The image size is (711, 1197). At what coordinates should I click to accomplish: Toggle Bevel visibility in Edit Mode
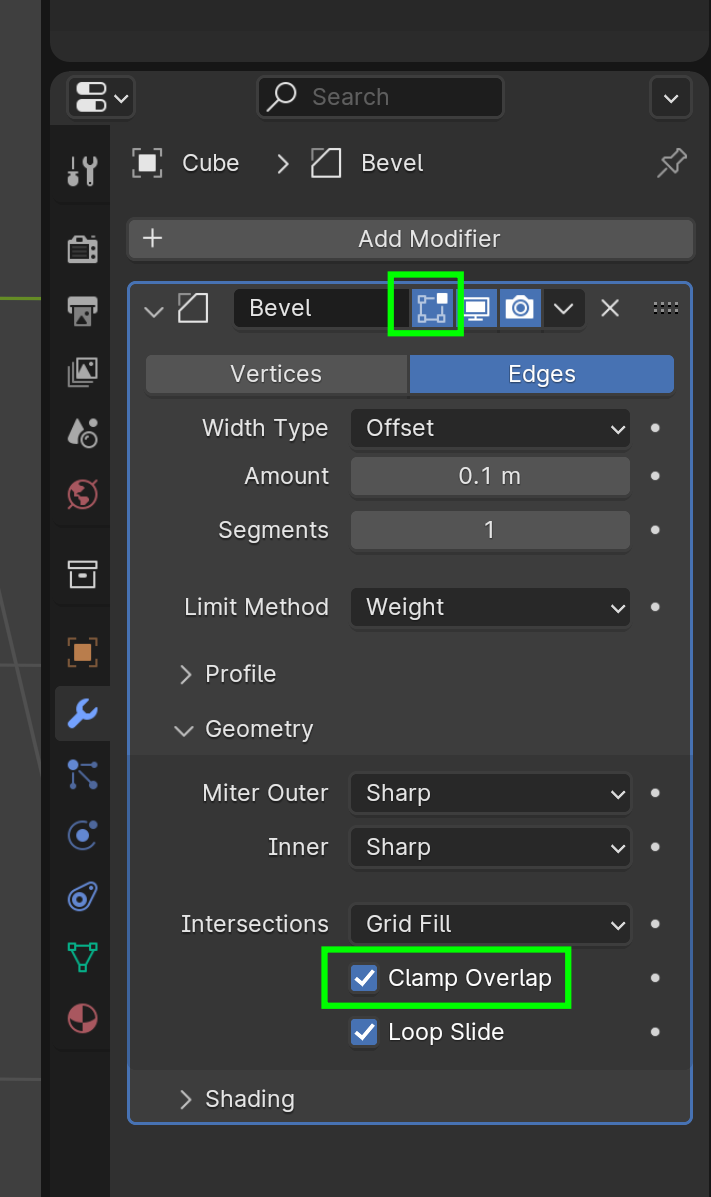click(427, 308)
